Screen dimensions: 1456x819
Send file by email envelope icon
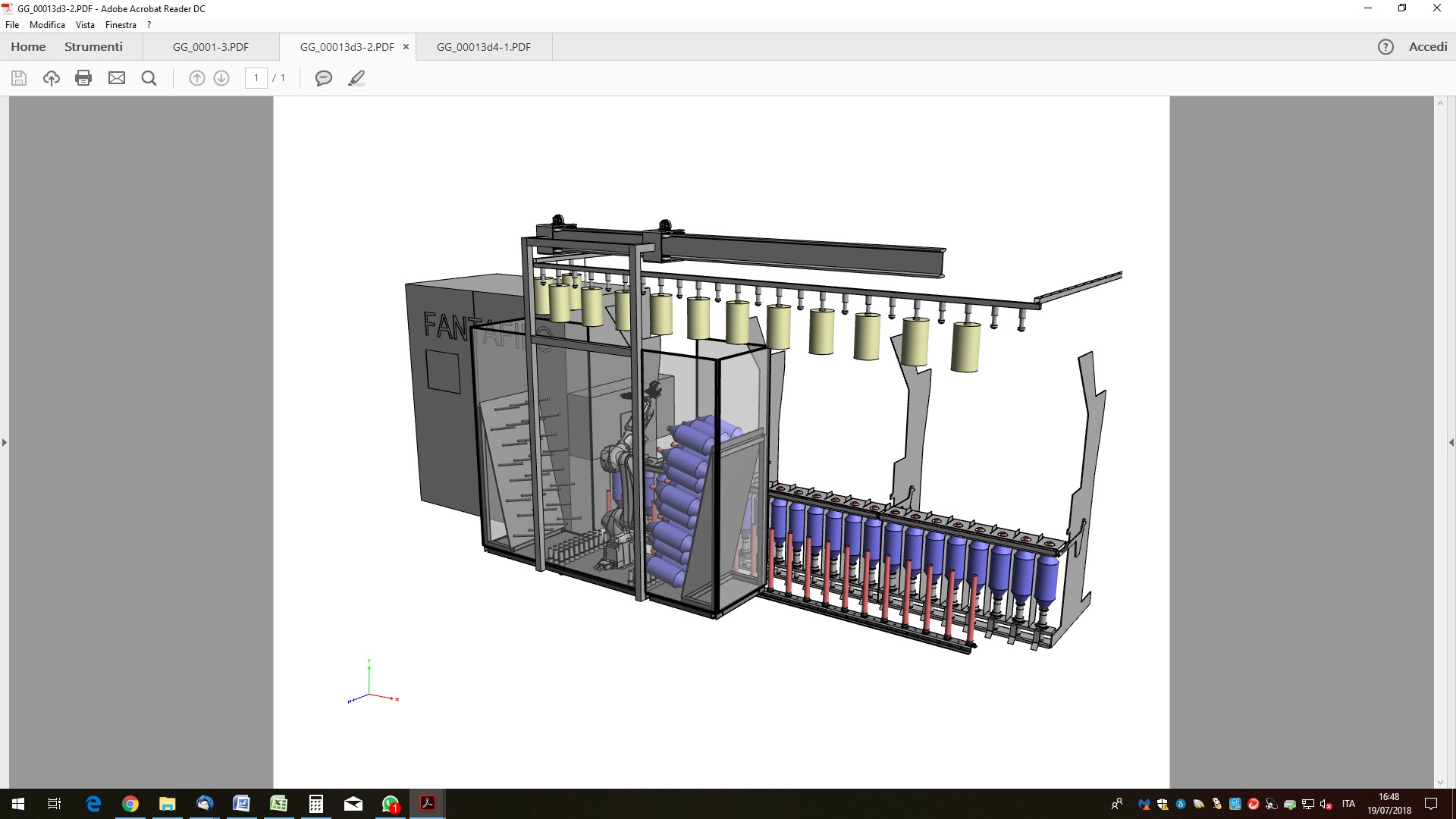[117, 78]
